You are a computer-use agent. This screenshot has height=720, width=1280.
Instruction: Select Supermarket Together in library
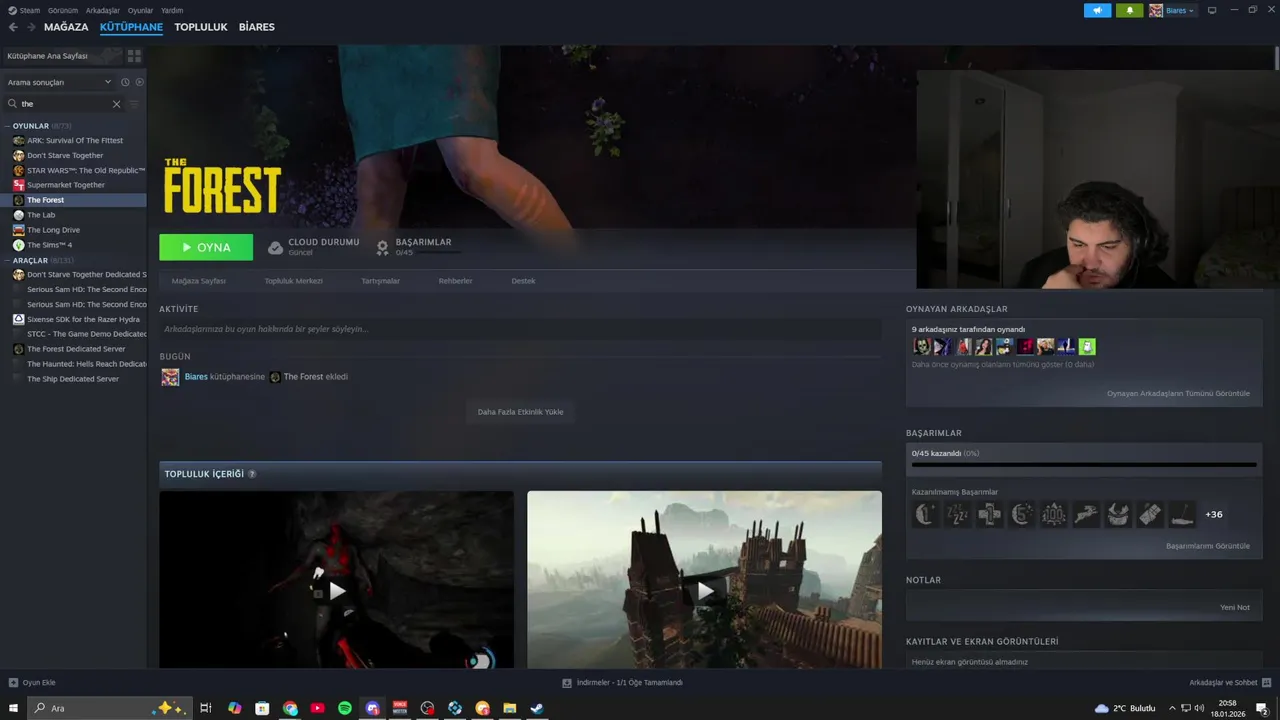pos(66,185)
